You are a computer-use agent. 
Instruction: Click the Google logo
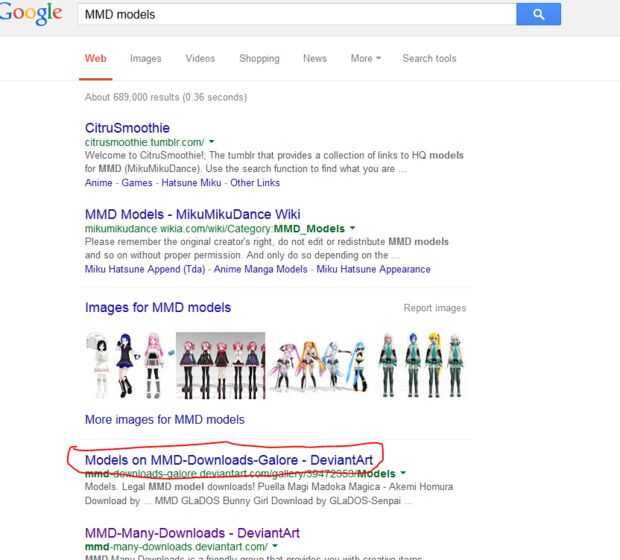(31, 13)
